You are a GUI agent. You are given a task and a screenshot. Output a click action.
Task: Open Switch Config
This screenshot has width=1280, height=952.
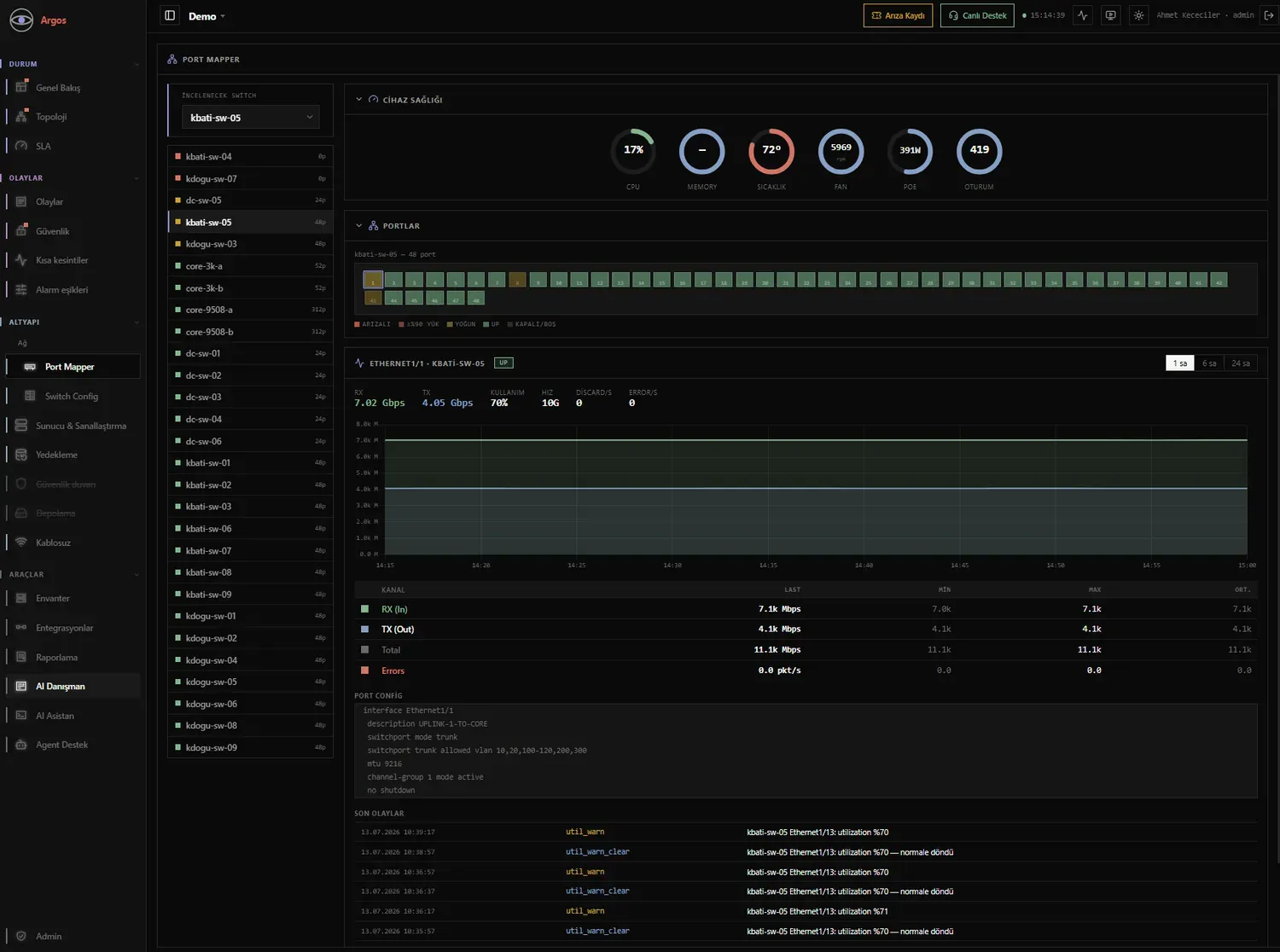point(73,396)
